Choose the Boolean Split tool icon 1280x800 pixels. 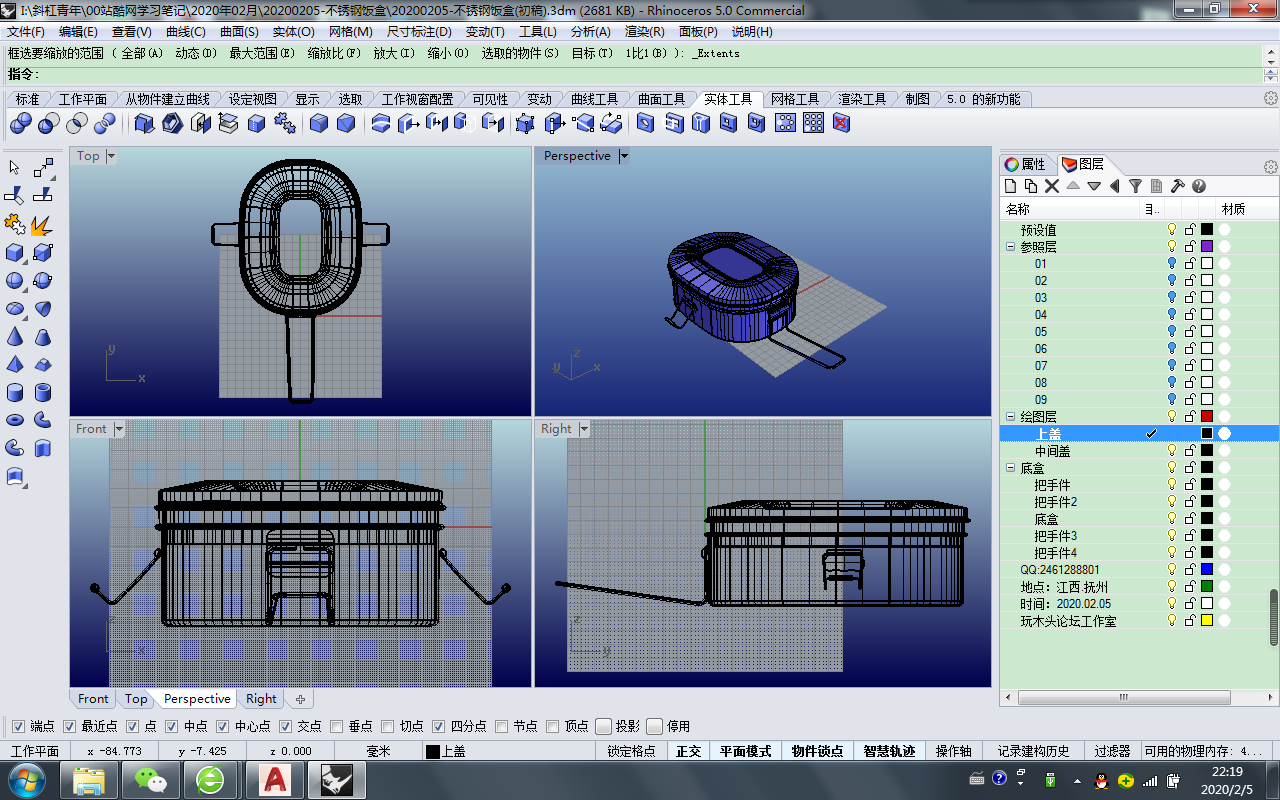tap(105, 123)
